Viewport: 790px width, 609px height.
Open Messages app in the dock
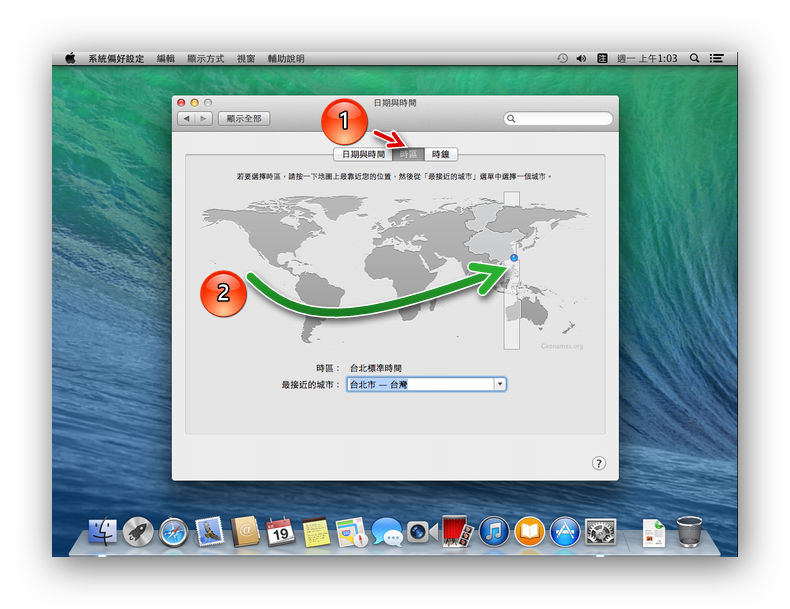pos(386,532)
